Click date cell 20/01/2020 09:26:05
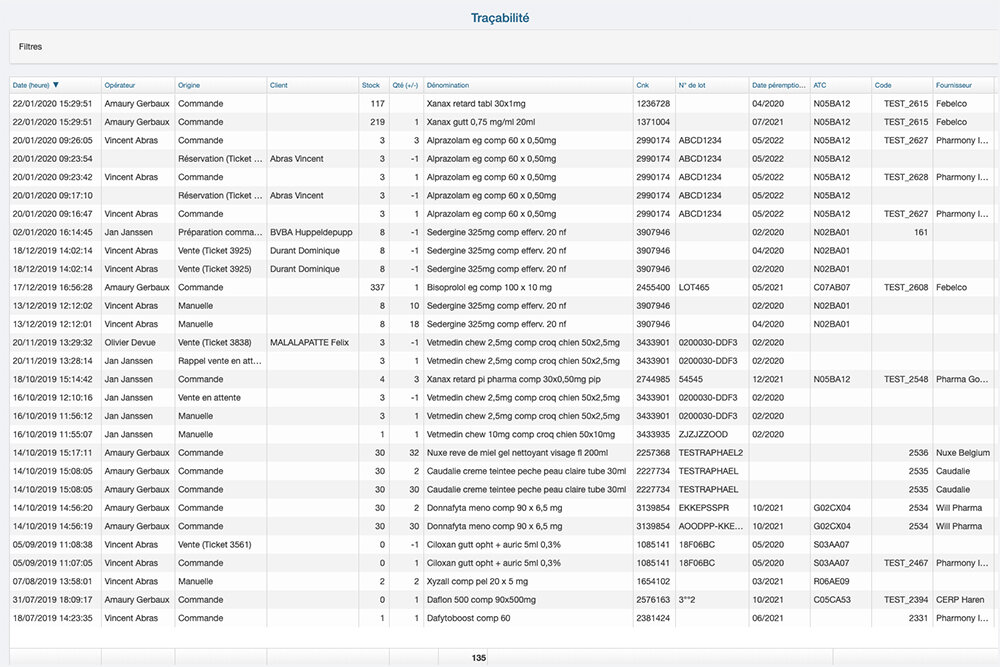This screenshot has width=1000, height=667. click(52, 140)
